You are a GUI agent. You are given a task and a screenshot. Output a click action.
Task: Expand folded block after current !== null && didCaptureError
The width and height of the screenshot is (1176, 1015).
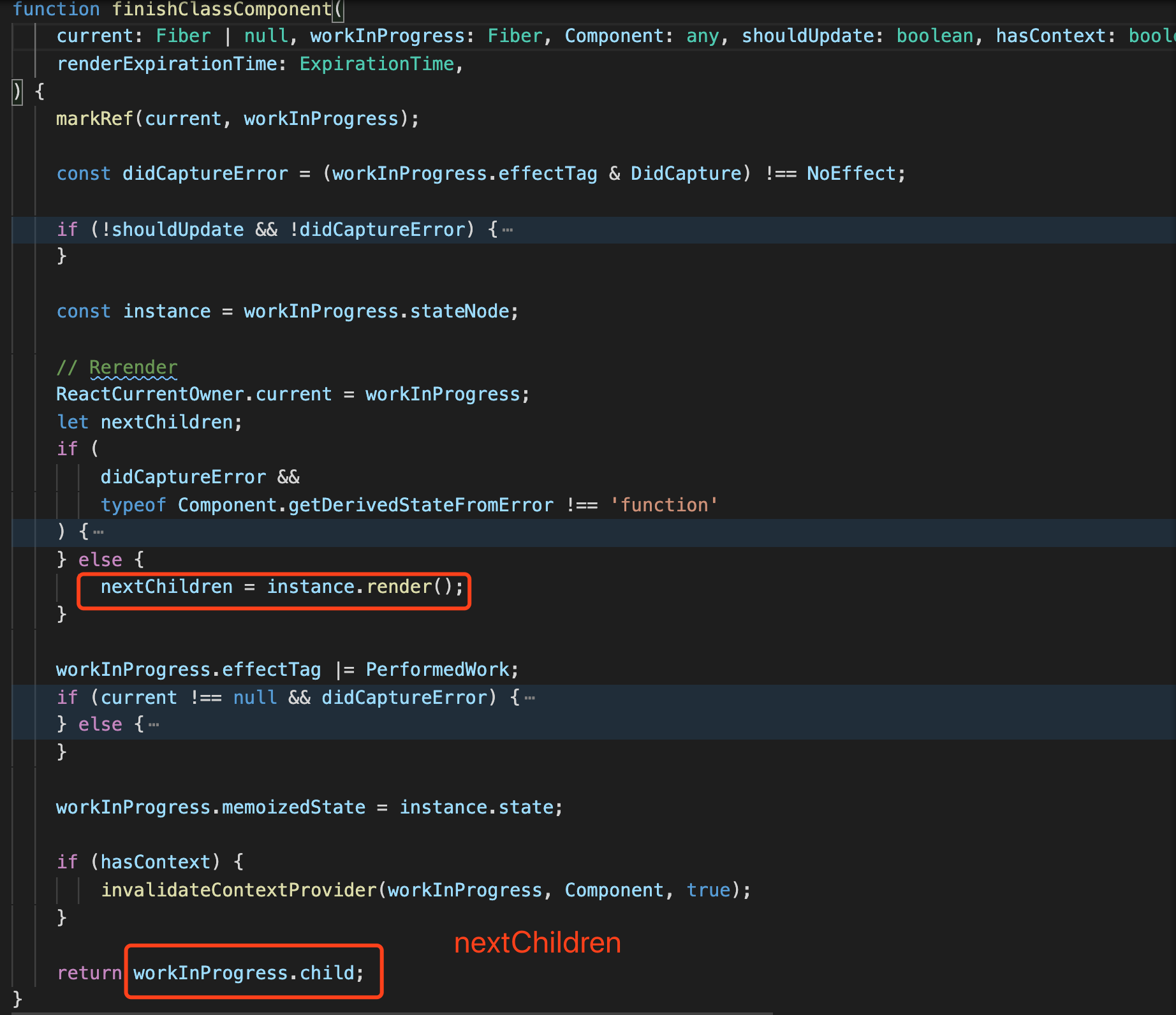530,698
